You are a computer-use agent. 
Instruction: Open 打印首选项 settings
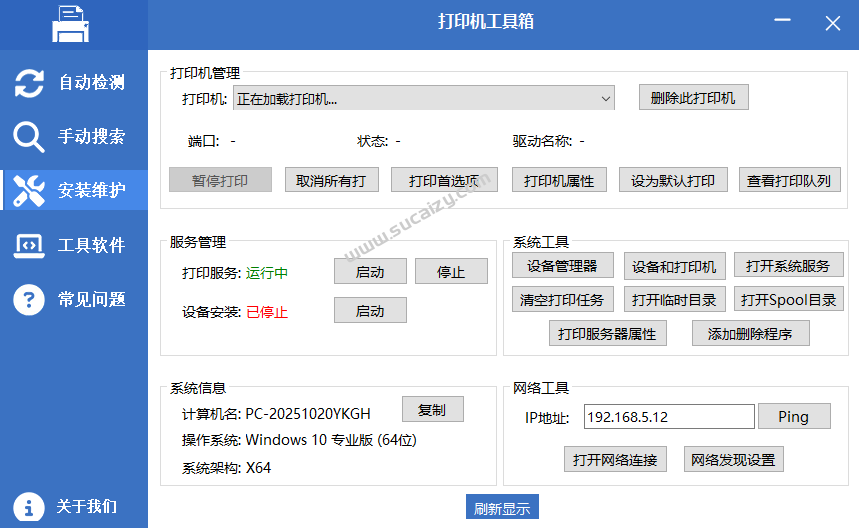pyautogui.click(x=444, y=180)
